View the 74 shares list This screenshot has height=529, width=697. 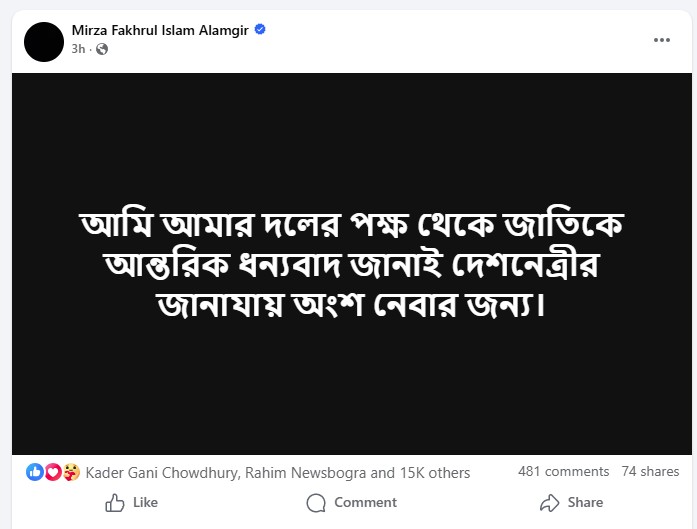click(650, 471)
